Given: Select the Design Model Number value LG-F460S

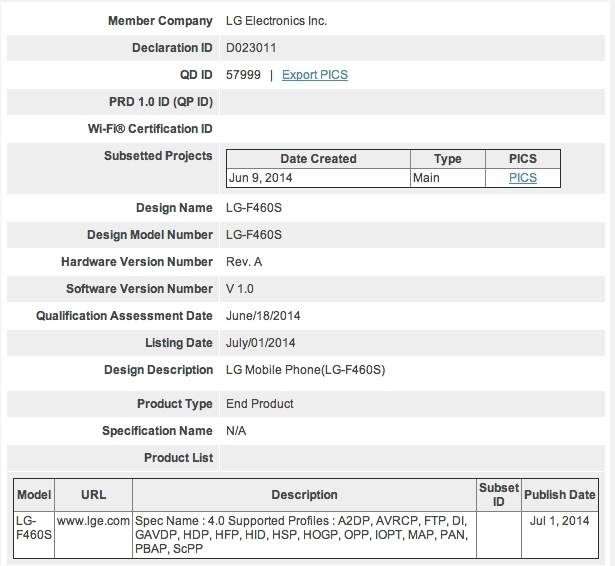Looking at the screenshot, I should 254,235.
